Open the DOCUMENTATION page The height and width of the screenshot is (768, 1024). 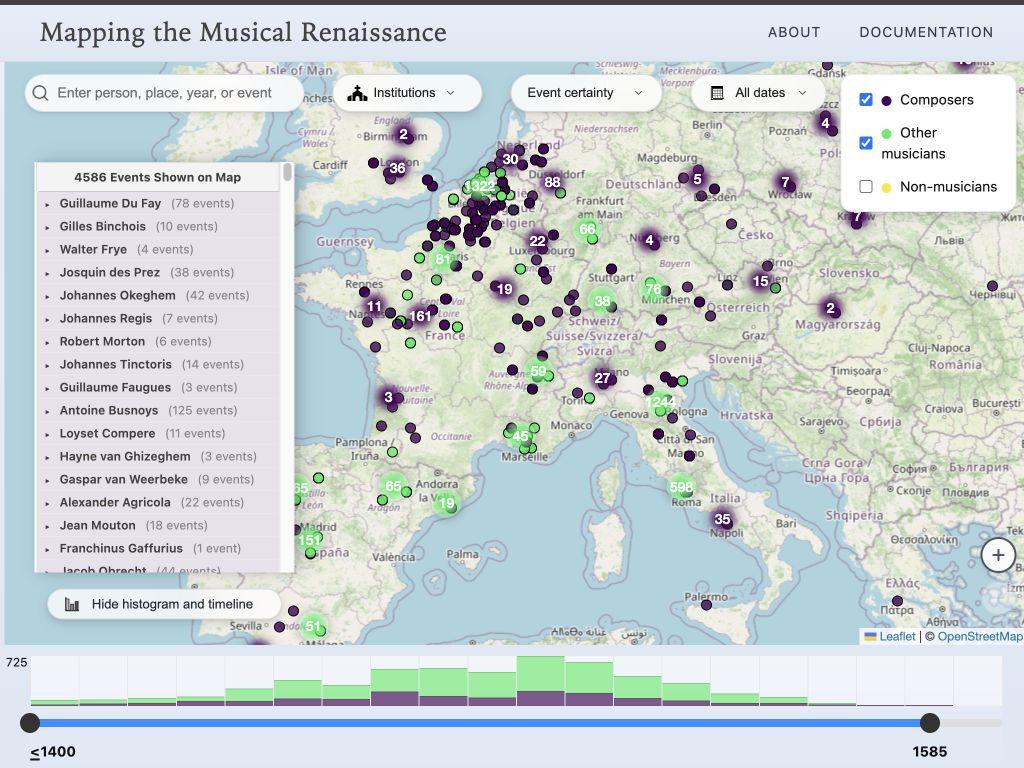pyautogui.click(x=926, y=32)
